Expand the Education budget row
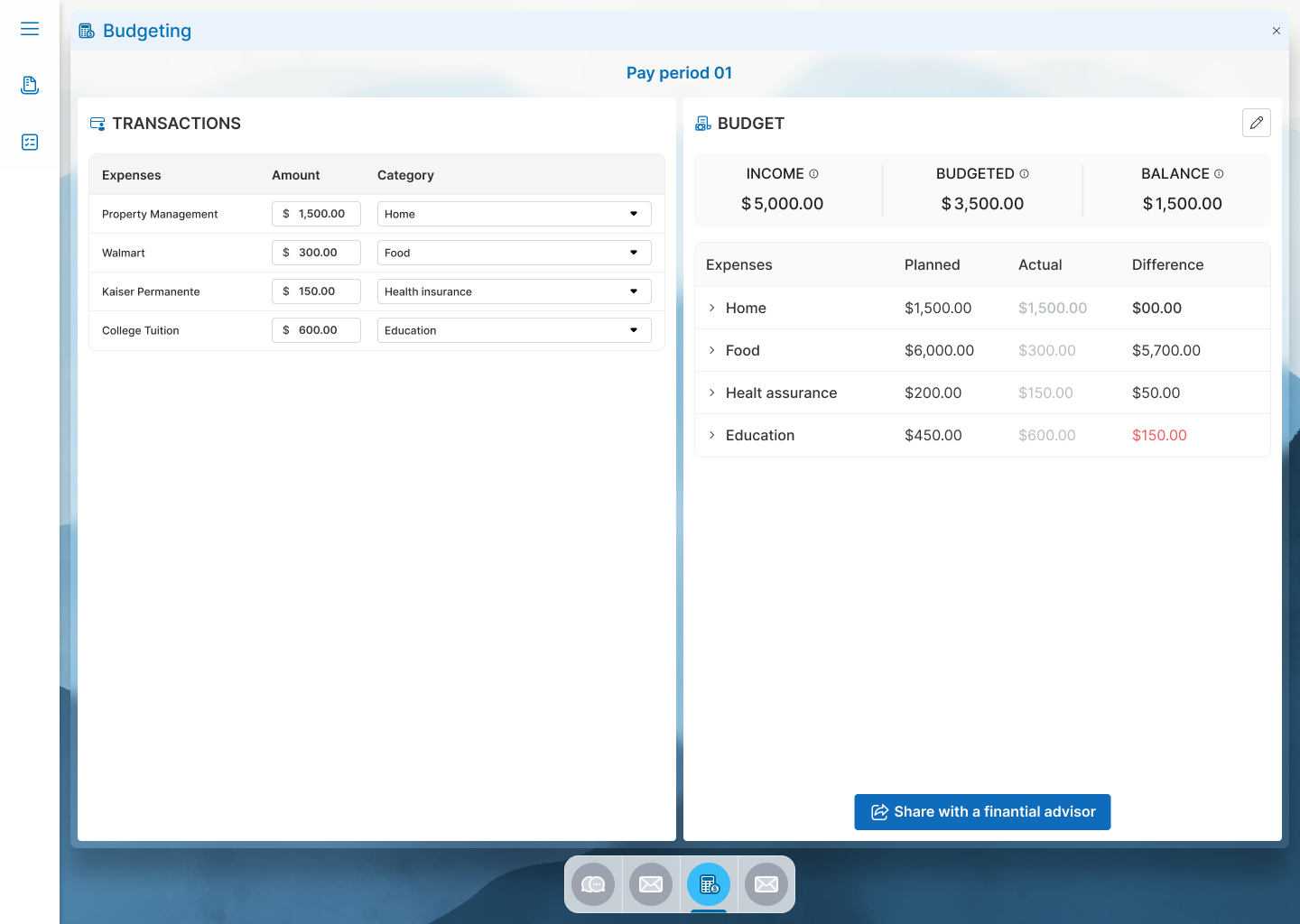Screen dimensions: 1300x924 (x=712, y=435)
